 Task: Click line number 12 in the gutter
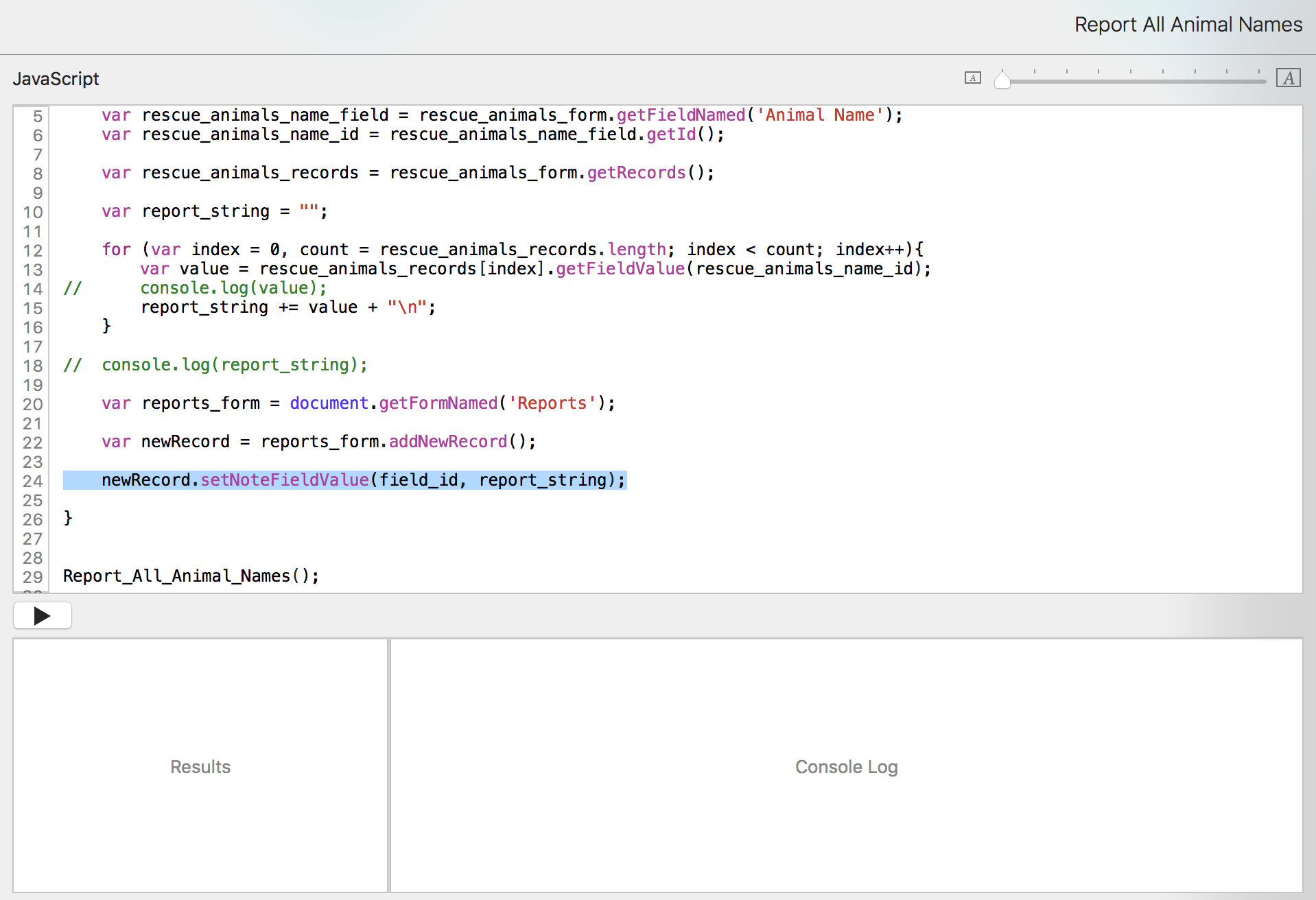click(32, 250)
